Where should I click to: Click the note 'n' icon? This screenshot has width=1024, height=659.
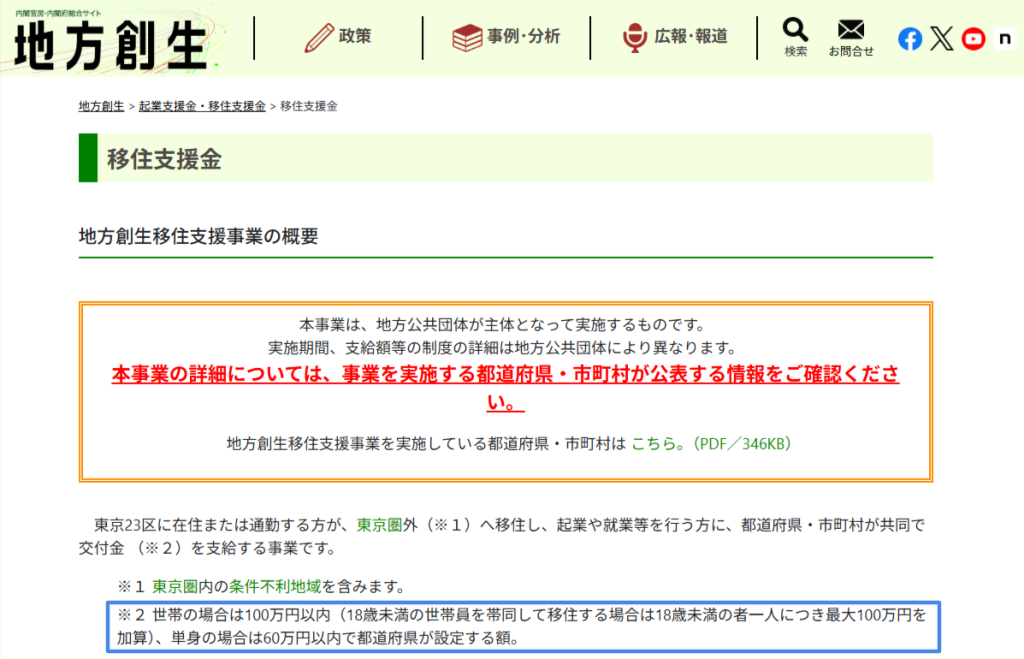pos(1004,39)
